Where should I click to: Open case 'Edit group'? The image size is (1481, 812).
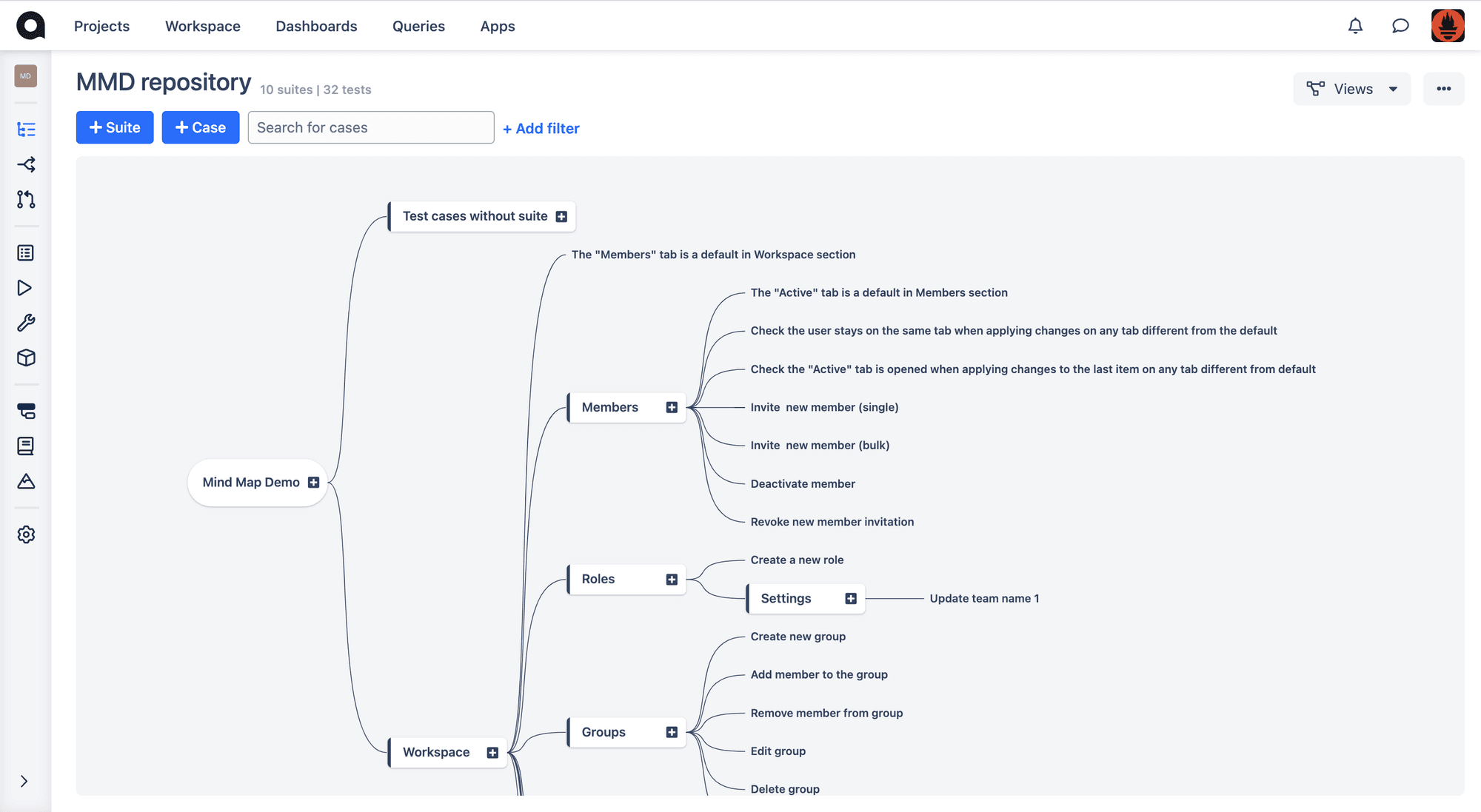click(x=778, y=751)
